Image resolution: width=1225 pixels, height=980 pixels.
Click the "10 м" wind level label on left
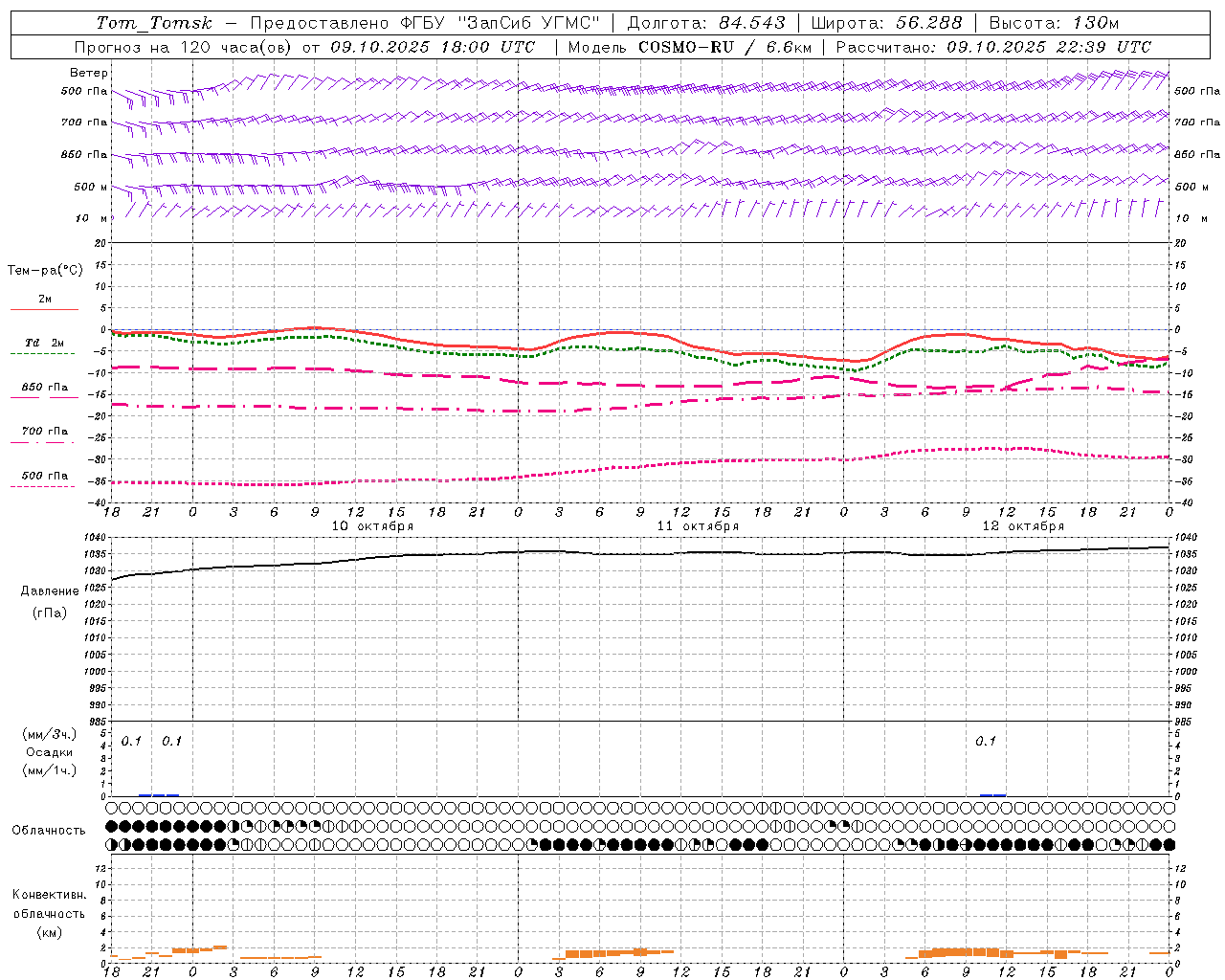click(x=92, y=218)
